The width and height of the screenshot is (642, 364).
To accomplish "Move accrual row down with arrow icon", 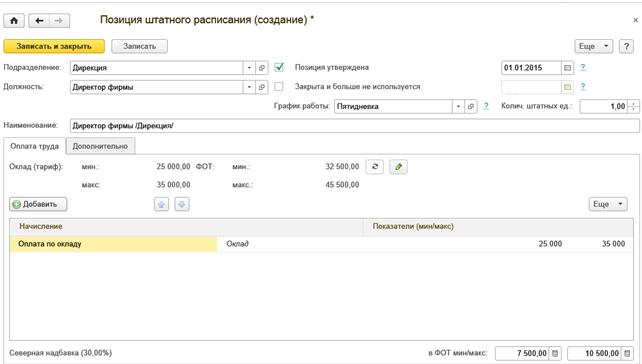I will coord(182,204).
